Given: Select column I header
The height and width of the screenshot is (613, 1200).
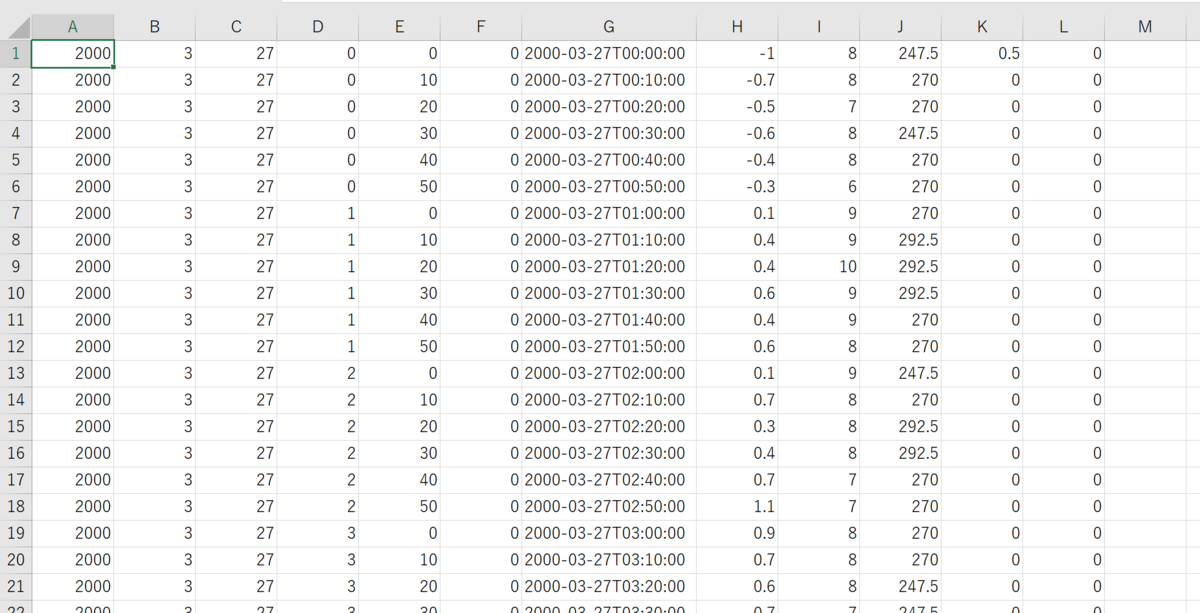Looking at the screenshot, I should click(x=819, y=27).
